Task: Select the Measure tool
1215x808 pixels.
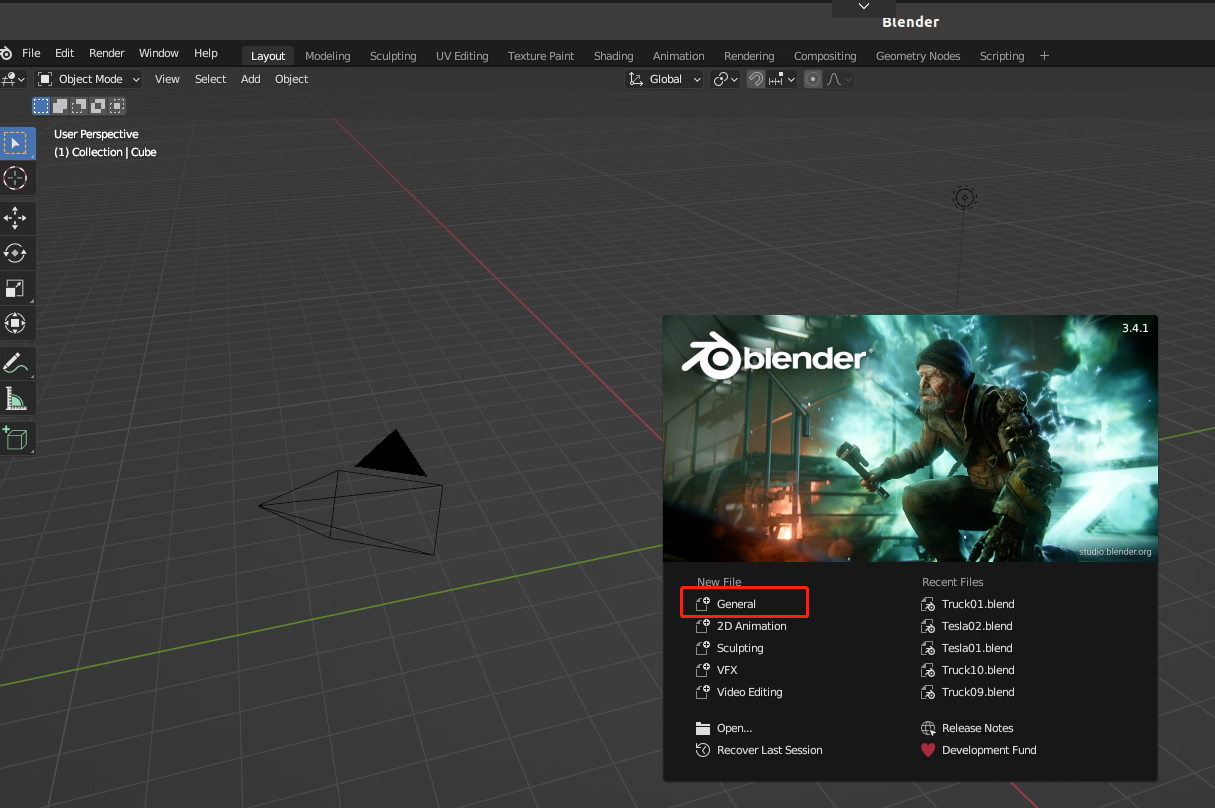Action: (x=16, y=399)
